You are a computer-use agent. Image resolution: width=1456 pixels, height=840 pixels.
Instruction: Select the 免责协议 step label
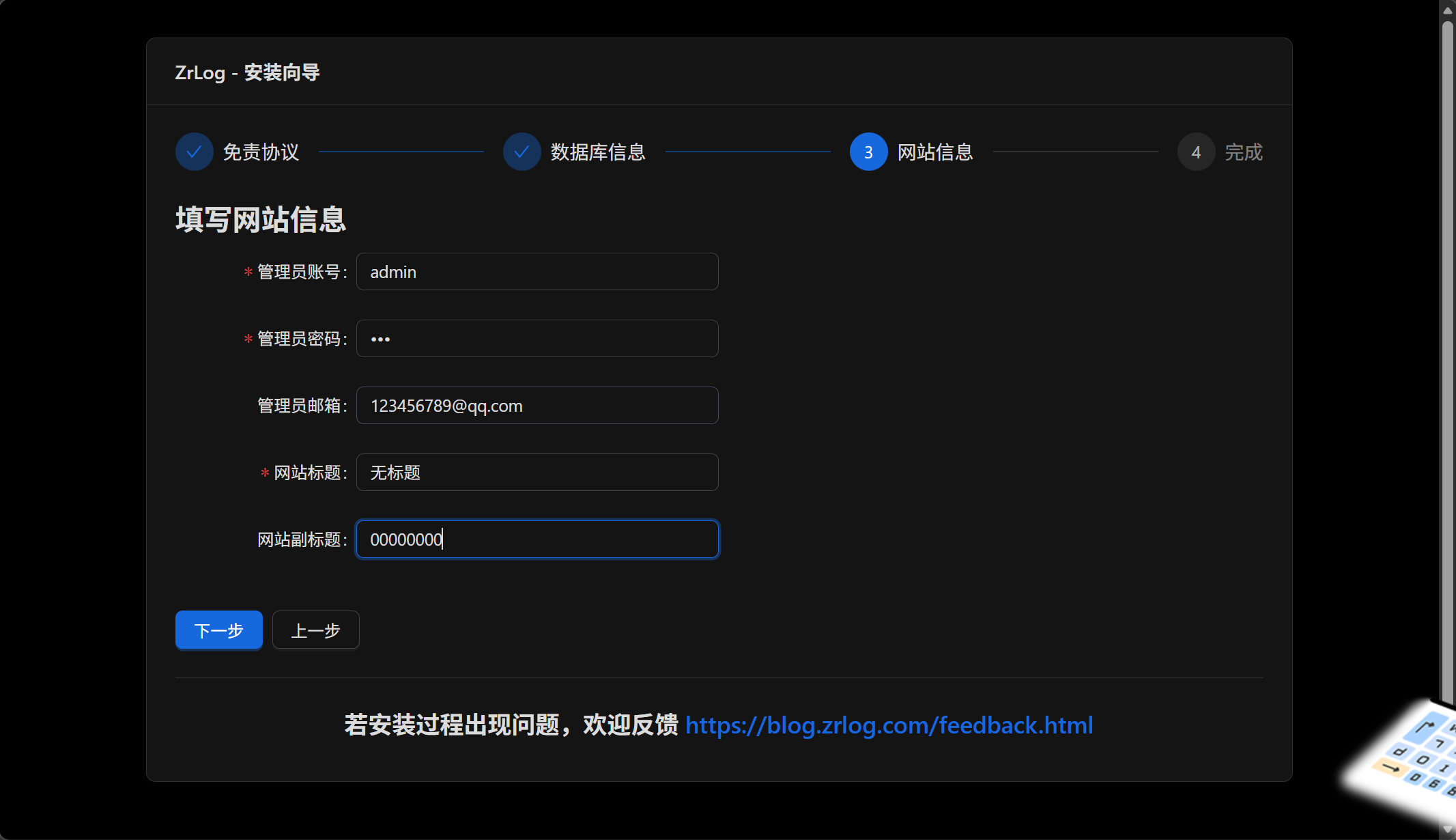(261, 152)
